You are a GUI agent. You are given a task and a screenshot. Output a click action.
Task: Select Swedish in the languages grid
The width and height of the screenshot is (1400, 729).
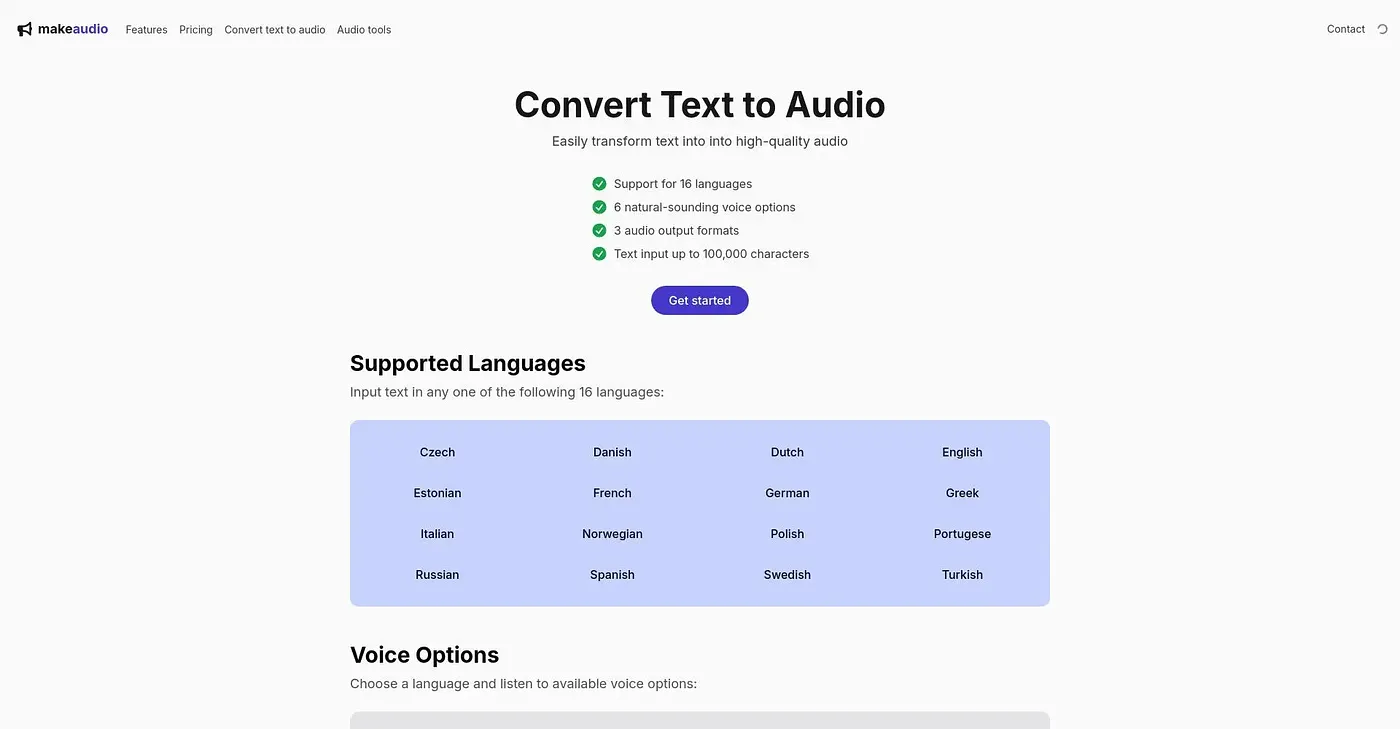click(x=787, y=575)
